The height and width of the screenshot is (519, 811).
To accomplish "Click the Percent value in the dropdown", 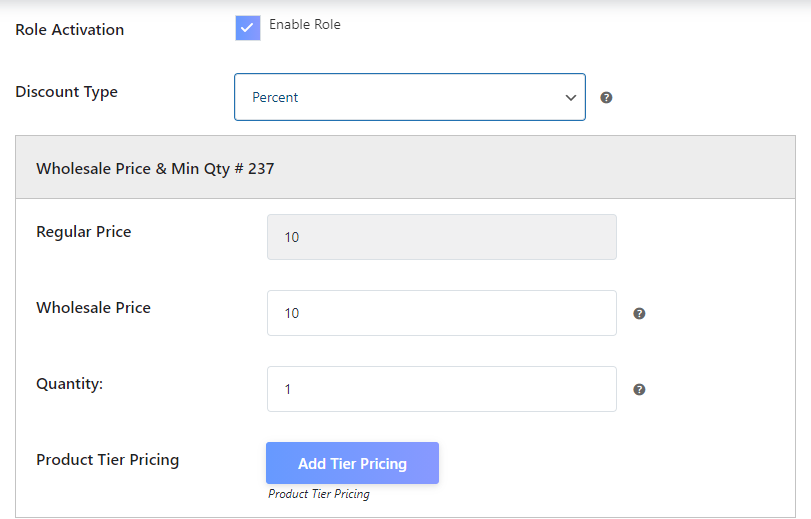I will tap(276, 98).
